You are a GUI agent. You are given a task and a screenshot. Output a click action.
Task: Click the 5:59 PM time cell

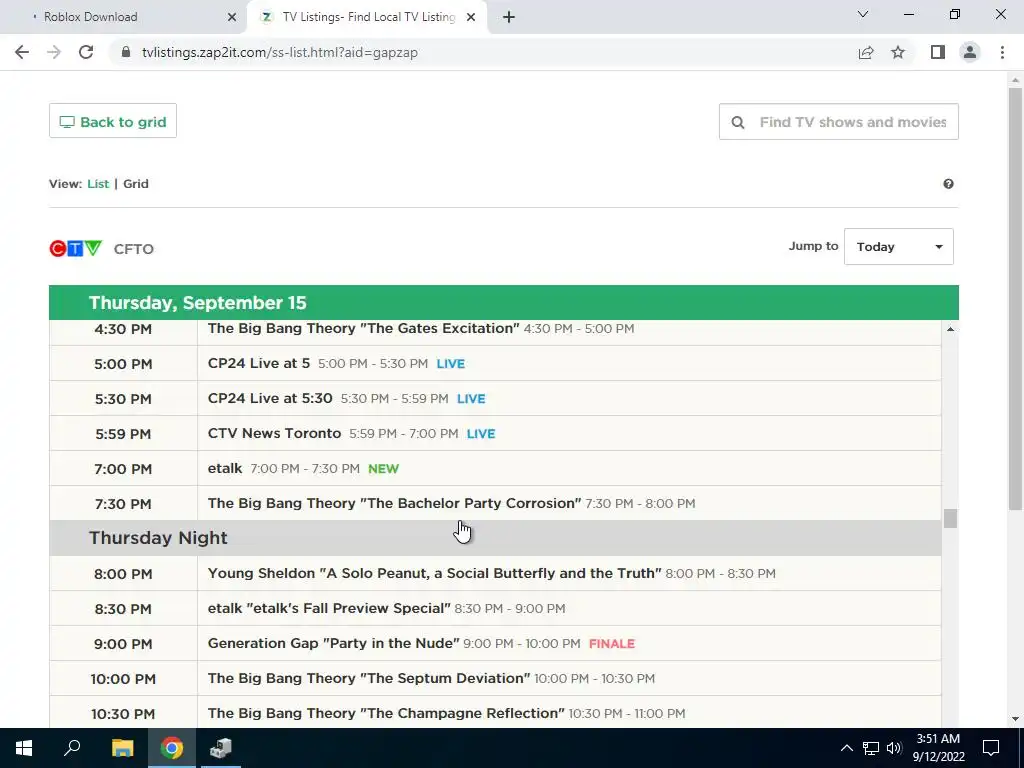click(123, 434)
